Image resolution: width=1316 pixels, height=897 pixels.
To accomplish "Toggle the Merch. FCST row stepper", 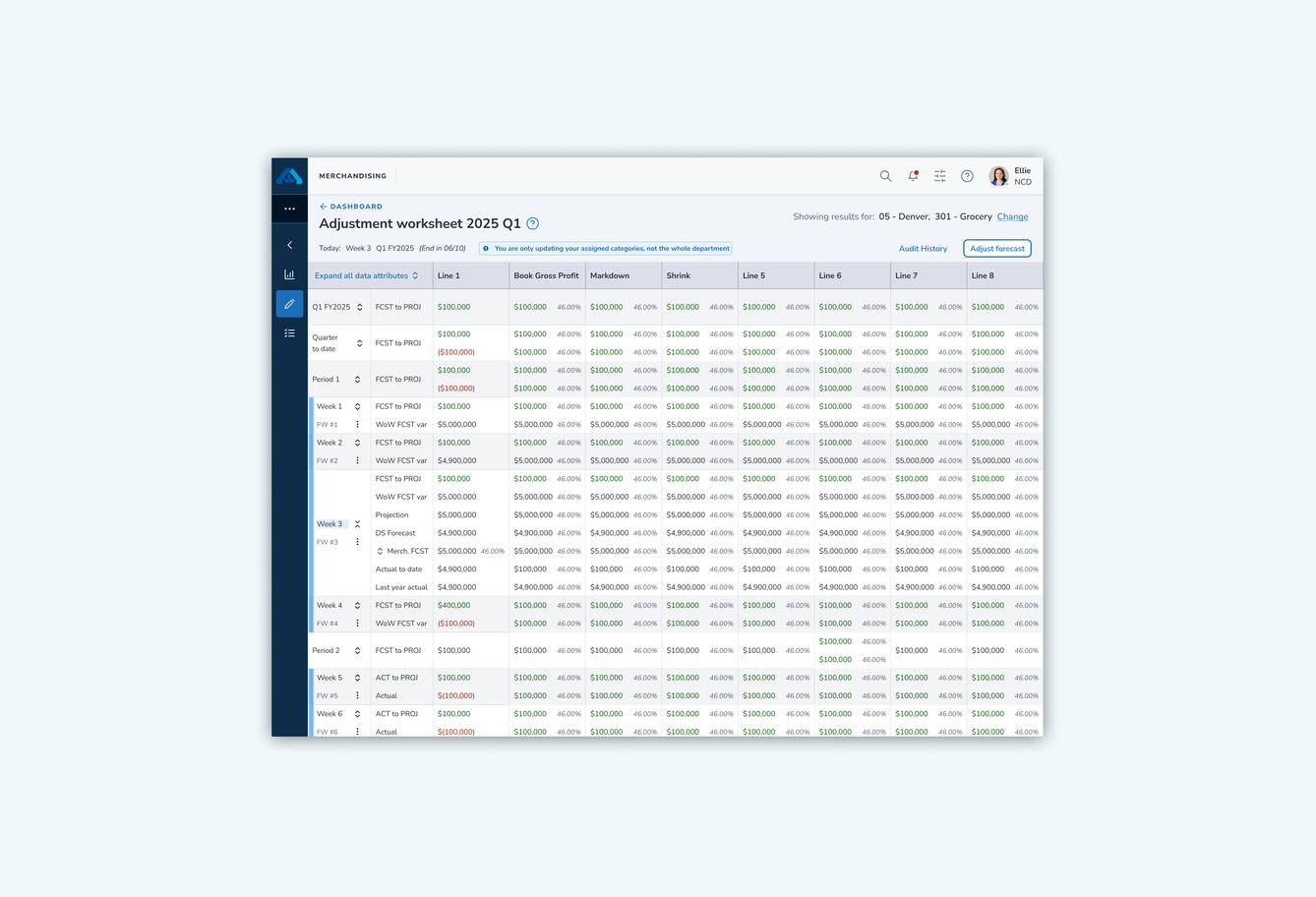I will (x=380, y=551).
